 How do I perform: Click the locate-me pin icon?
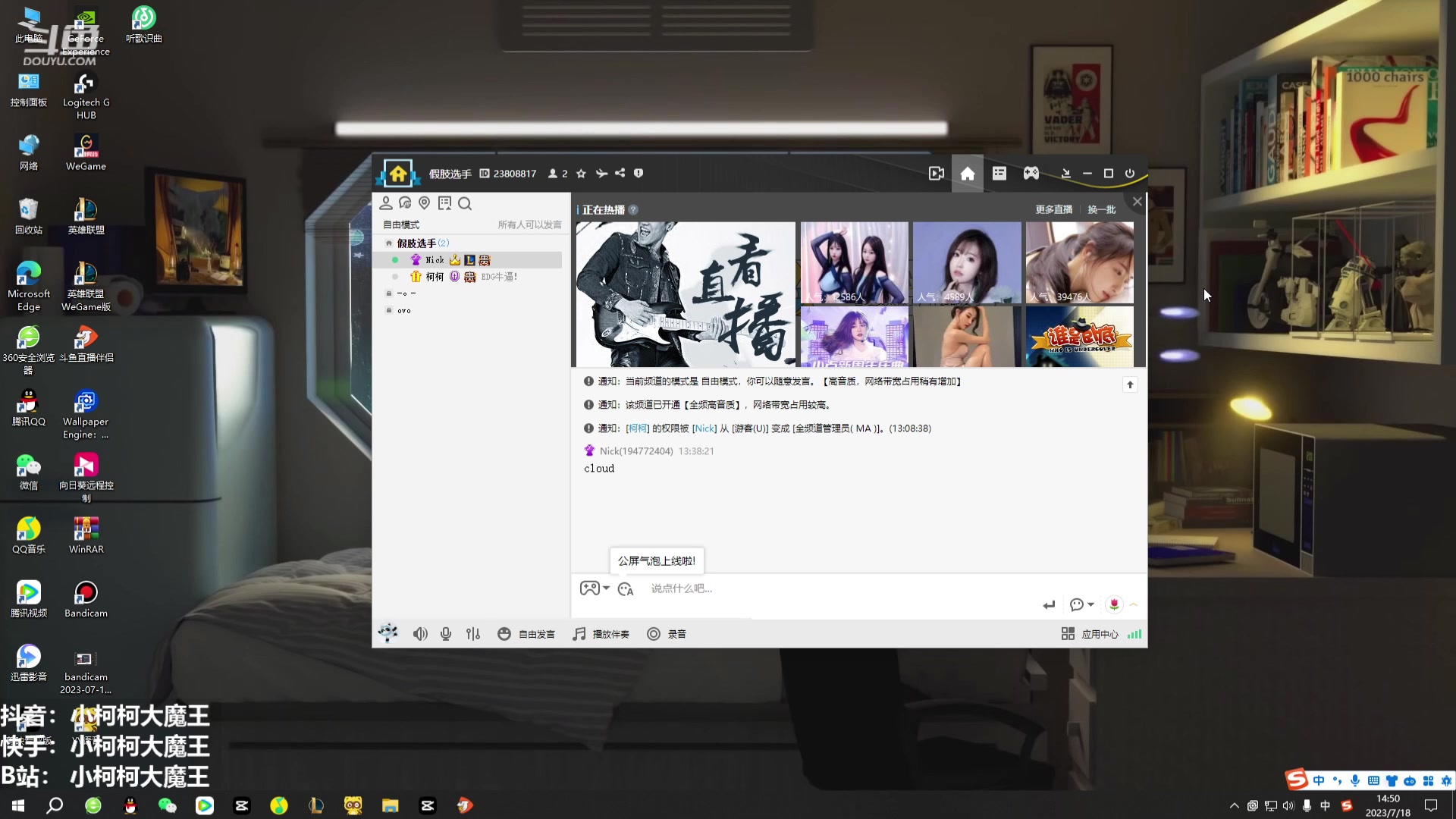click(x=425, y=203)
